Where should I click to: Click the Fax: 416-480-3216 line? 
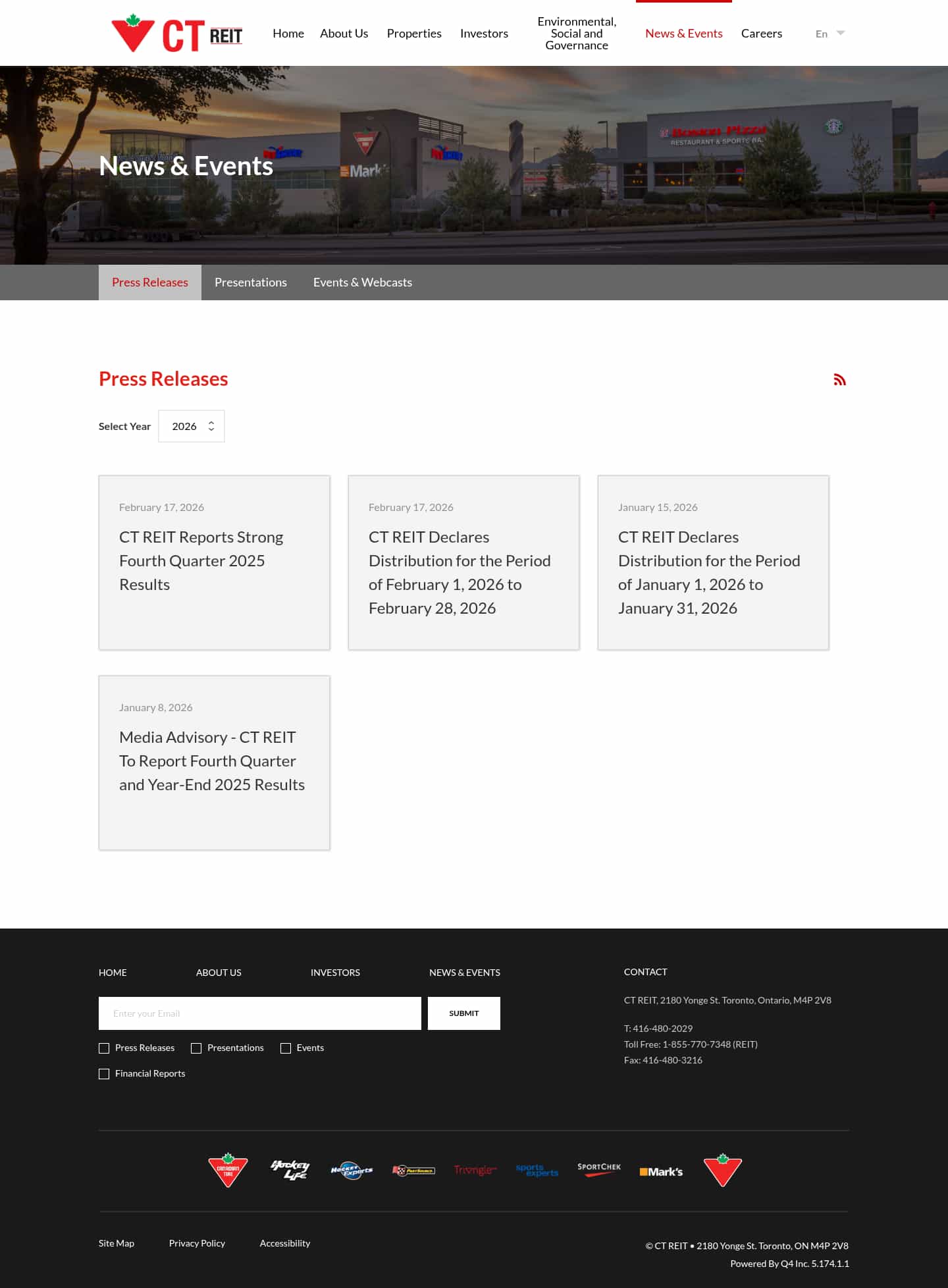663,1060
